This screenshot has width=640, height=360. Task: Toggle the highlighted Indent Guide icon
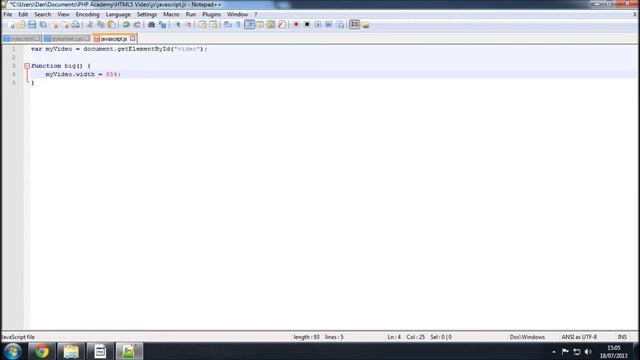tap(249, 25)
